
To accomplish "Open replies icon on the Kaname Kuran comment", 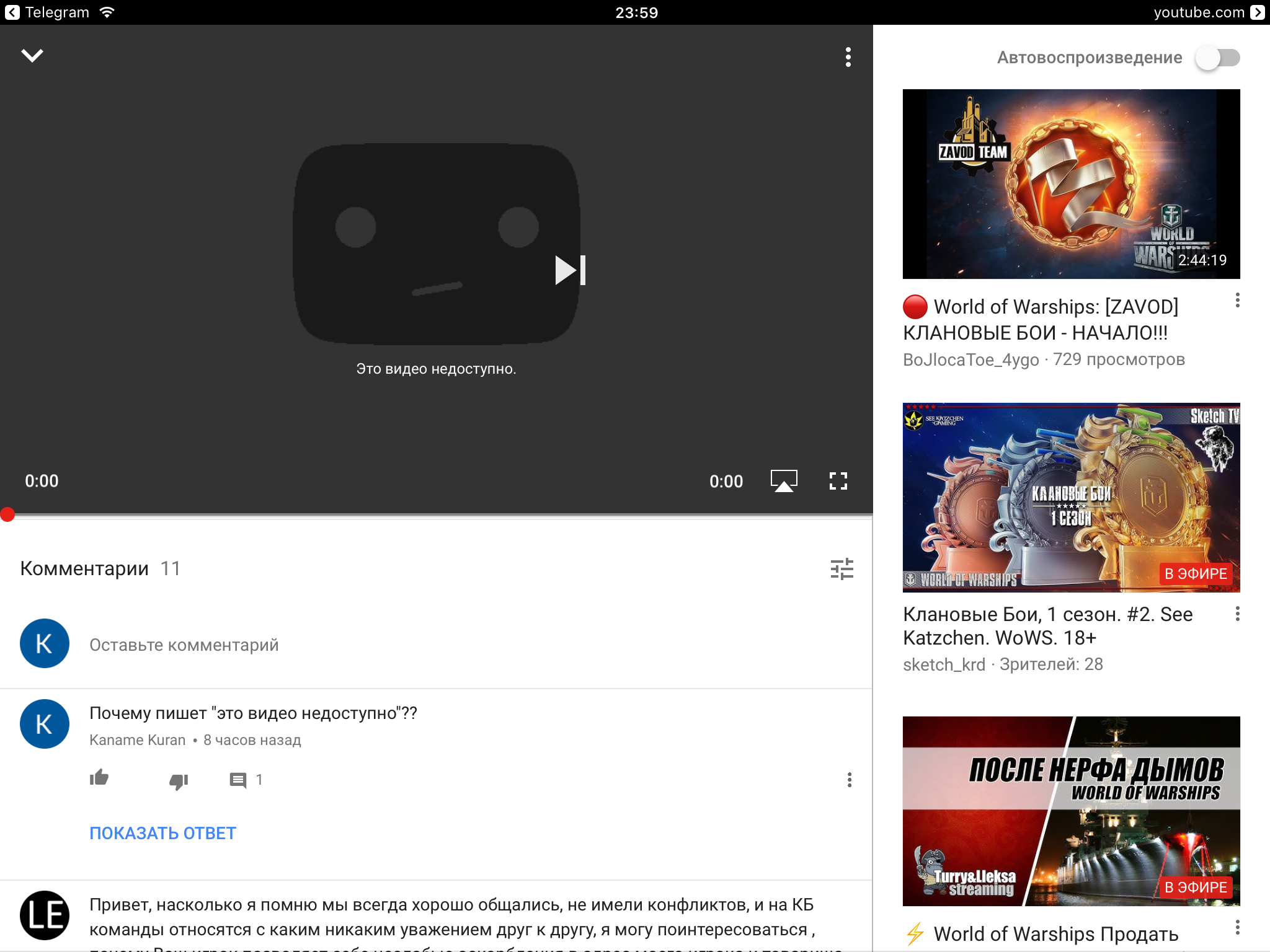I will click(238, 780).
